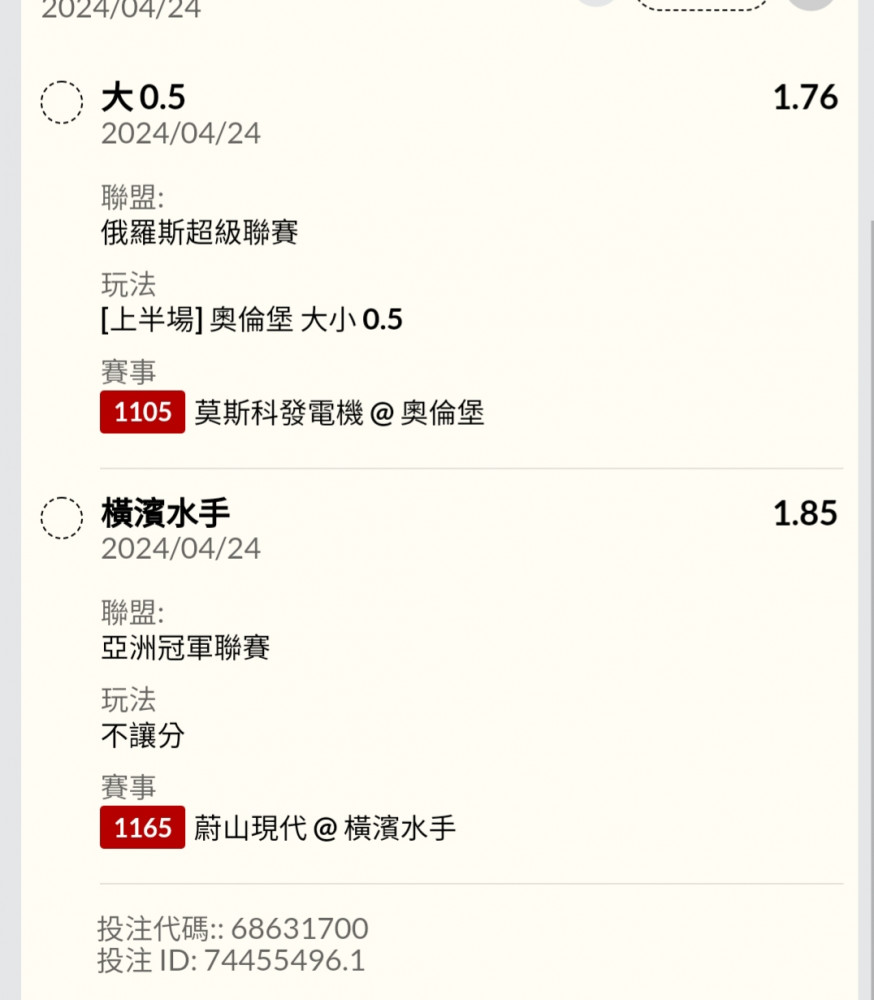Screen dimensions: 874x1000
Task: Click the 不讓分 play type text
Action: [x=143, y=736]
